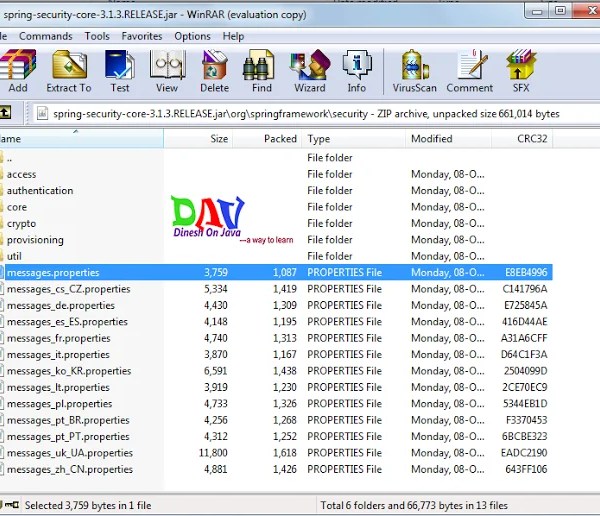Click the CRC32 value 643FF106
The image size is (600, 516).
point(526,469)
